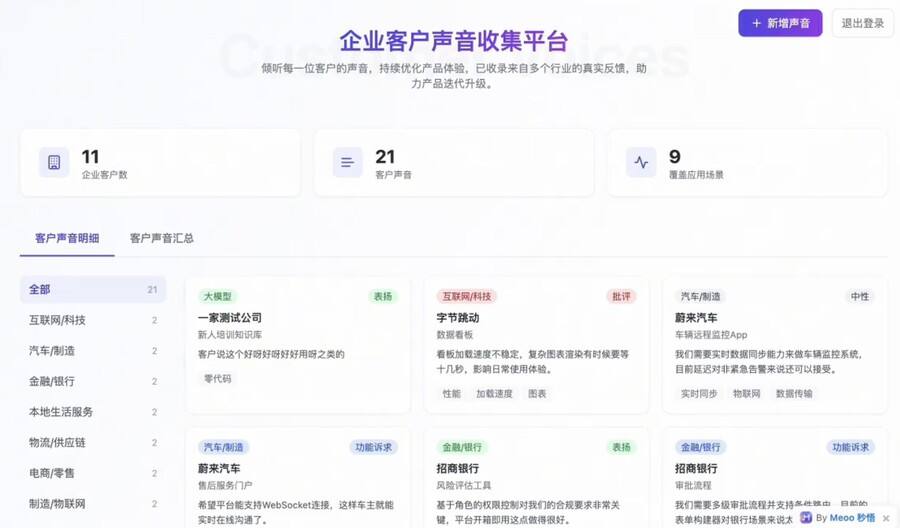Filter by 物流/供应链 in sidebar
This screenshot has width=900, height=528.
[x=93, y=442]
